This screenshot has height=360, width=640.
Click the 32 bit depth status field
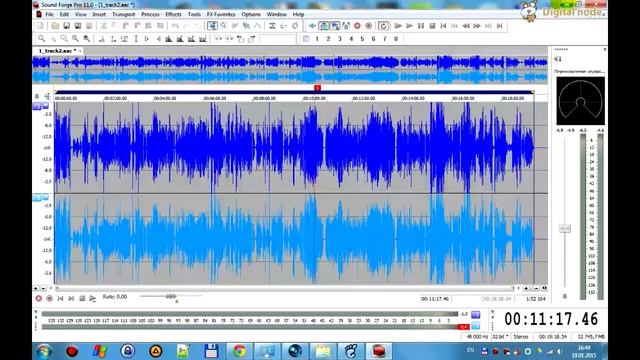[x=500, y=337]
